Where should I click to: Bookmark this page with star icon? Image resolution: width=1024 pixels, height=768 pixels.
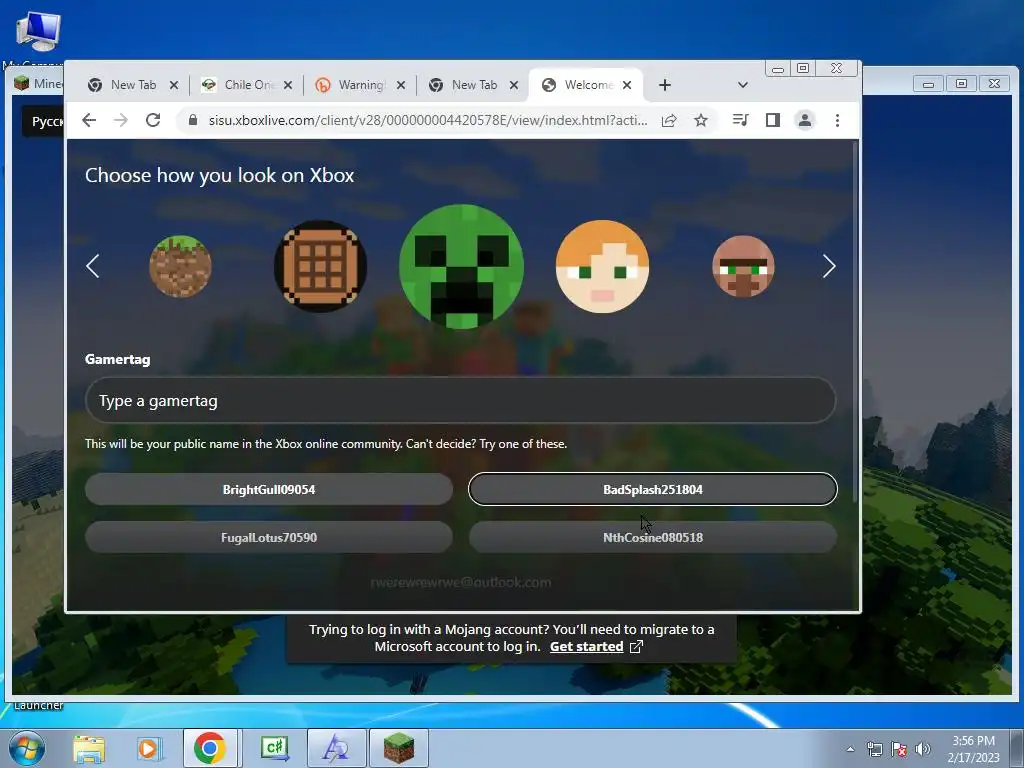click(x=701, y=120)
